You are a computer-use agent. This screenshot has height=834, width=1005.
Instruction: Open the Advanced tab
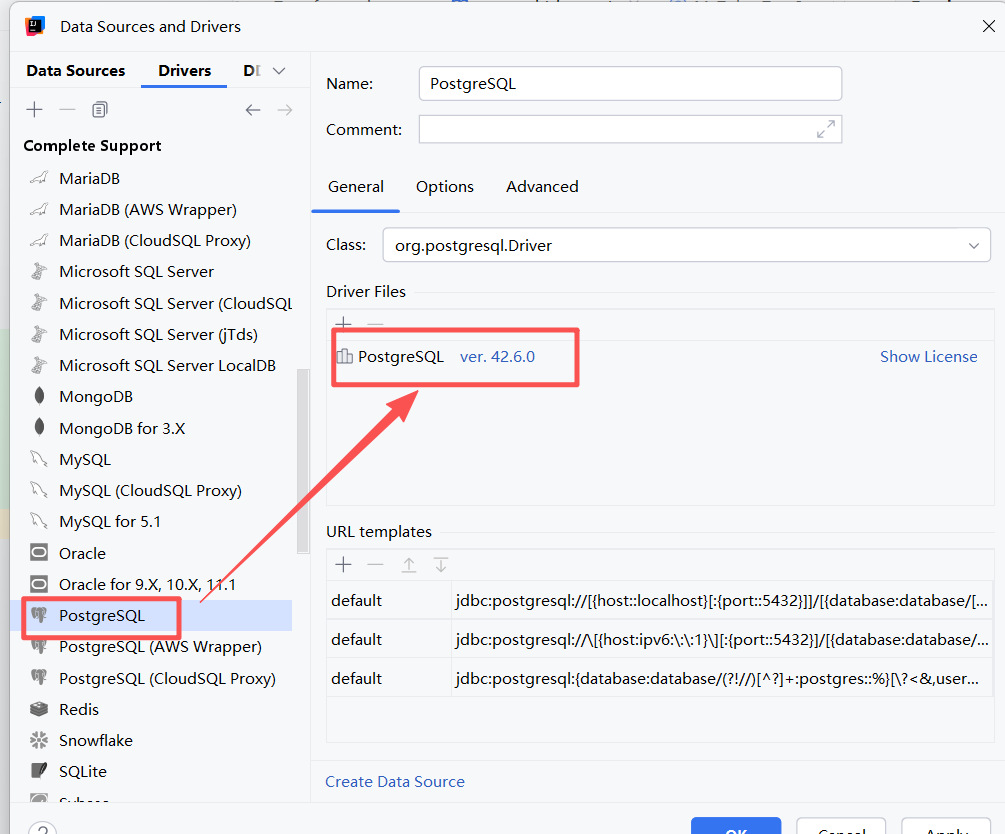point(542,187)
